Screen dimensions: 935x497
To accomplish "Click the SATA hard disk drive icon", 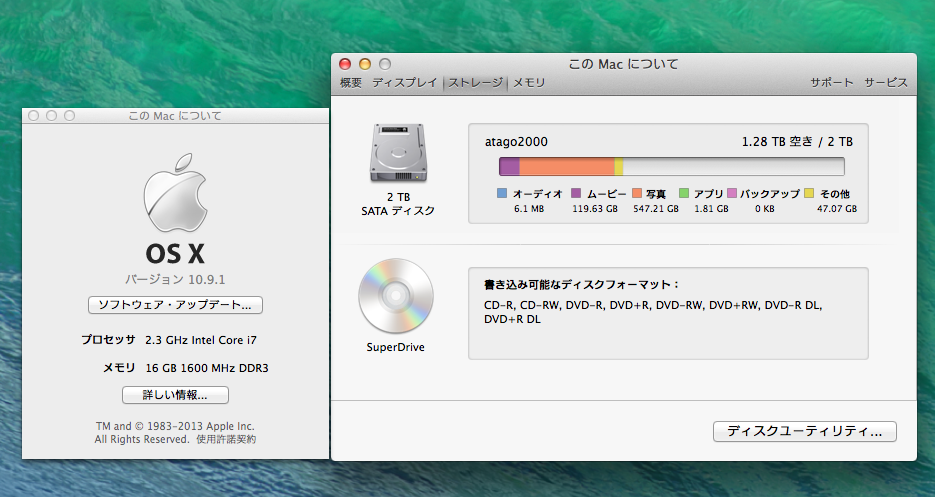I will [x=397, y=154].
